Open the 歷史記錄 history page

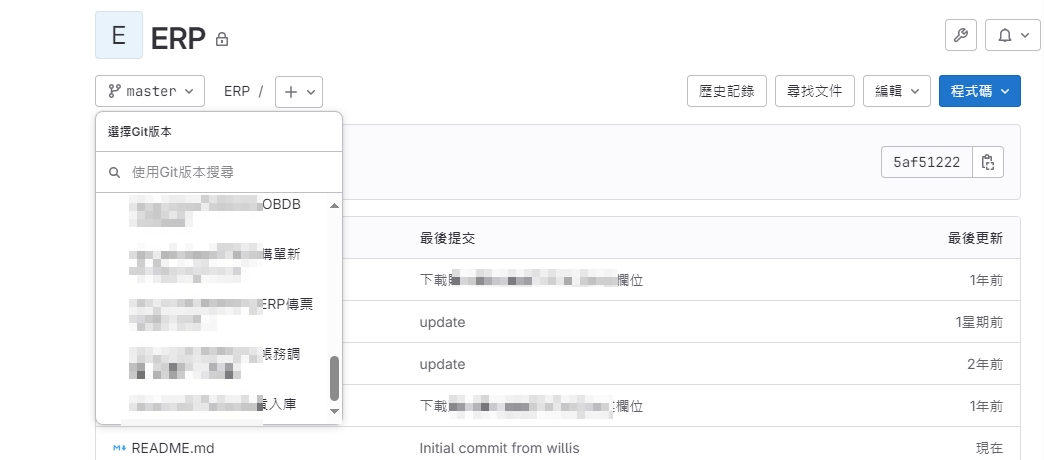727,91
